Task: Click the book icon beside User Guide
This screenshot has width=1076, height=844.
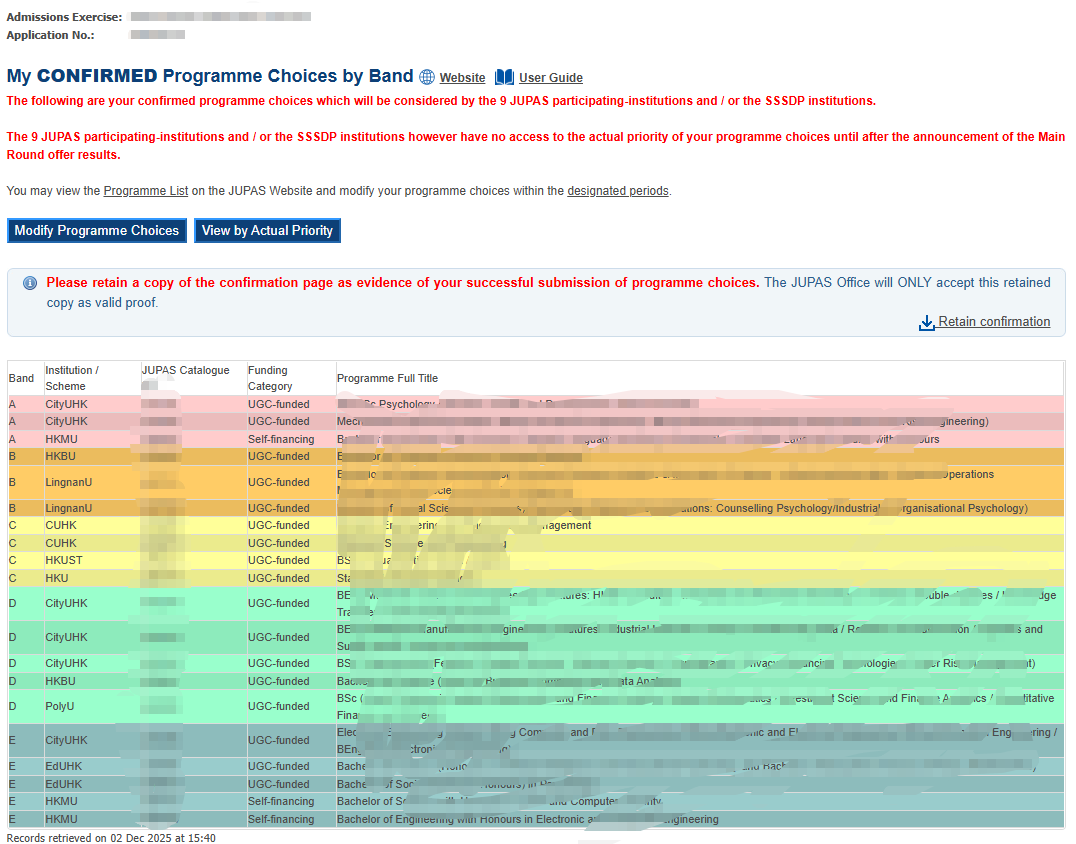Action: 504,77
